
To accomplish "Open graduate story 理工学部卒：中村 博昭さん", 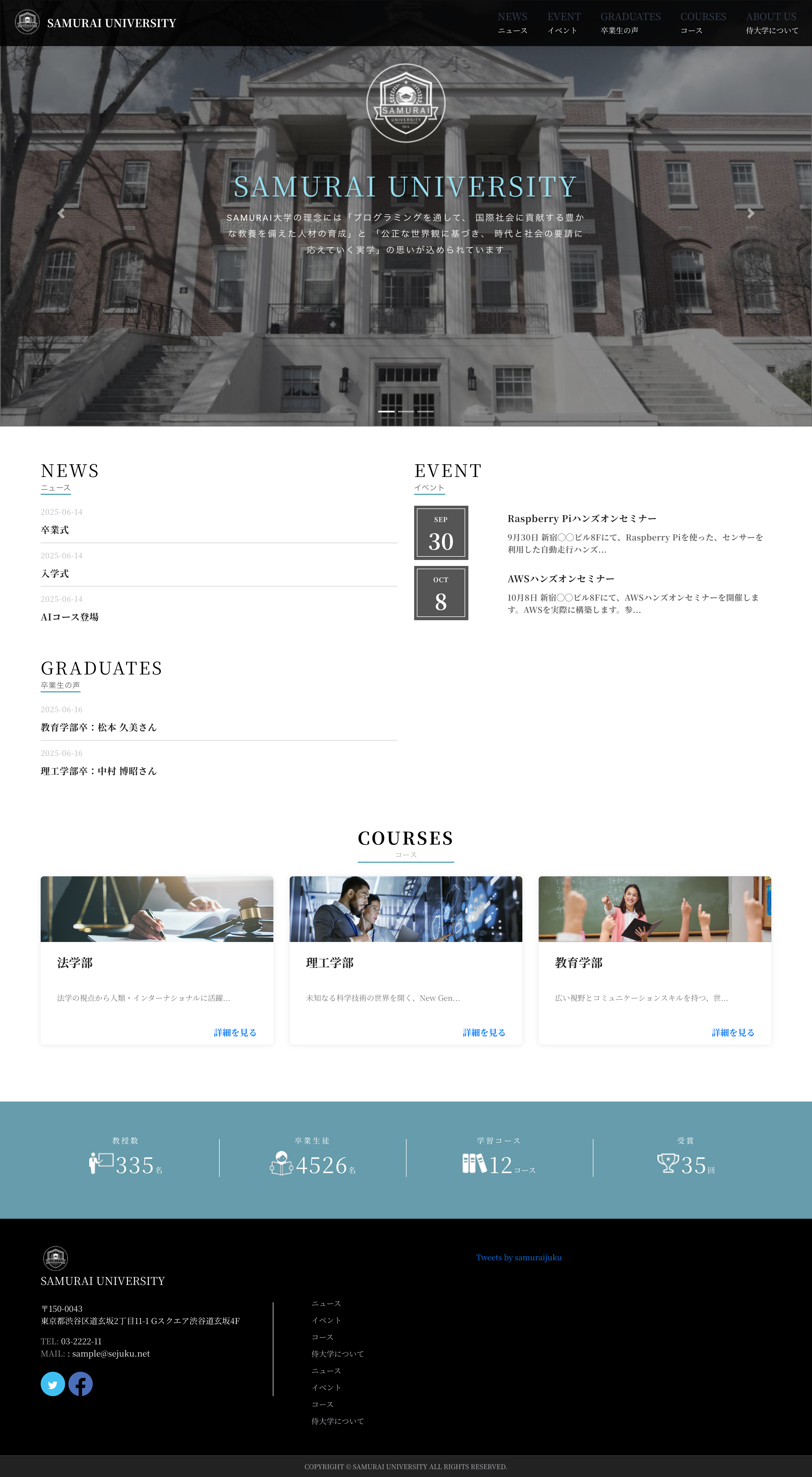I will (98, 771).
